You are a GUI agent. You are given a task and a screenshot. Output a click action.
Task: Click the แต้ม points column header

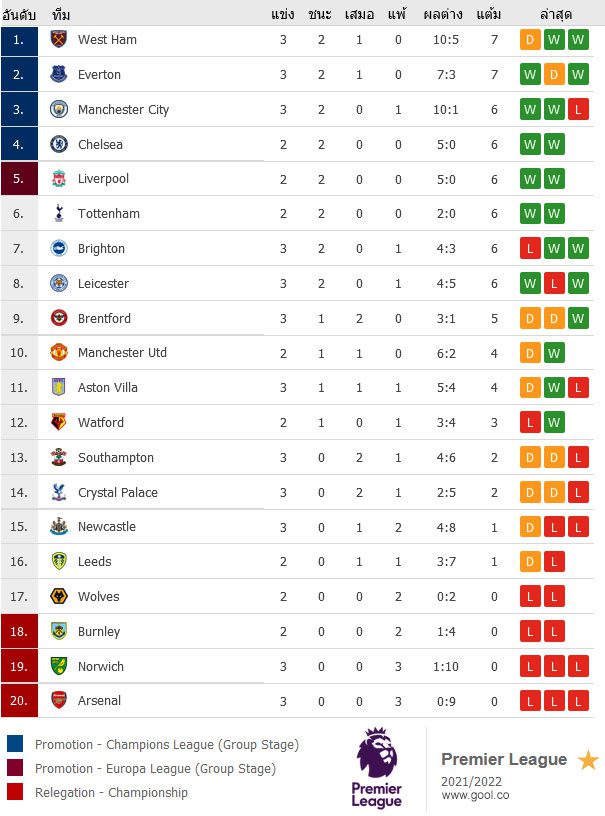488,14
